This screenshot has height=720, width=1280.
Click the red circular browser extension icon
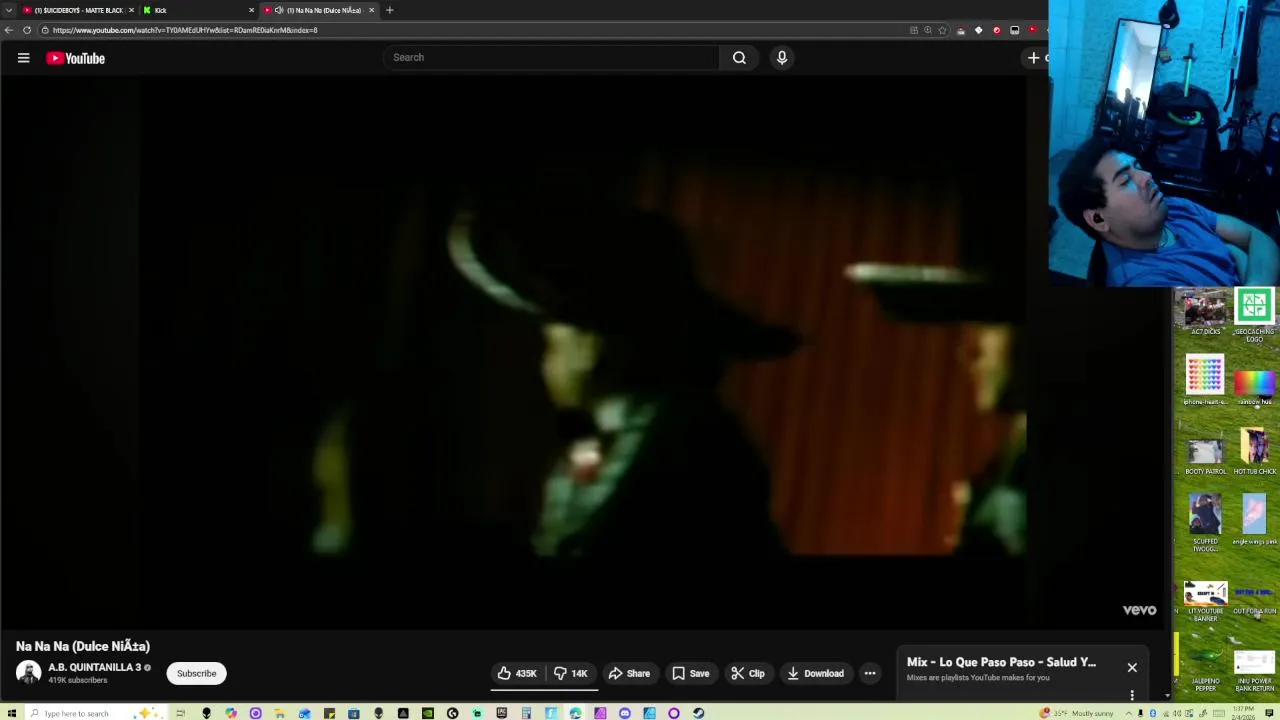(996, 30)
